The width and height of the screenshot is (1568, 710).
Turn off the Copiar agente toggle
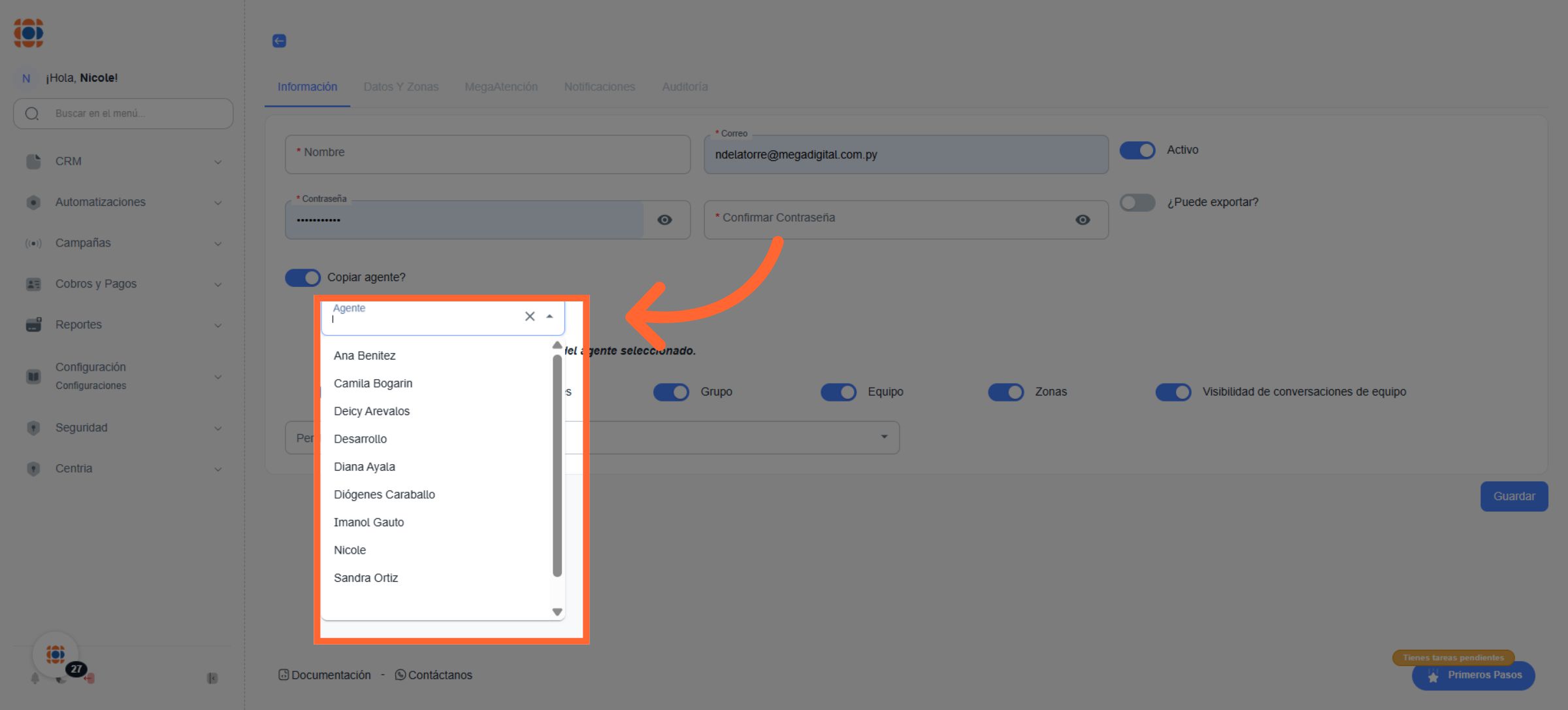tap(302, 278)
